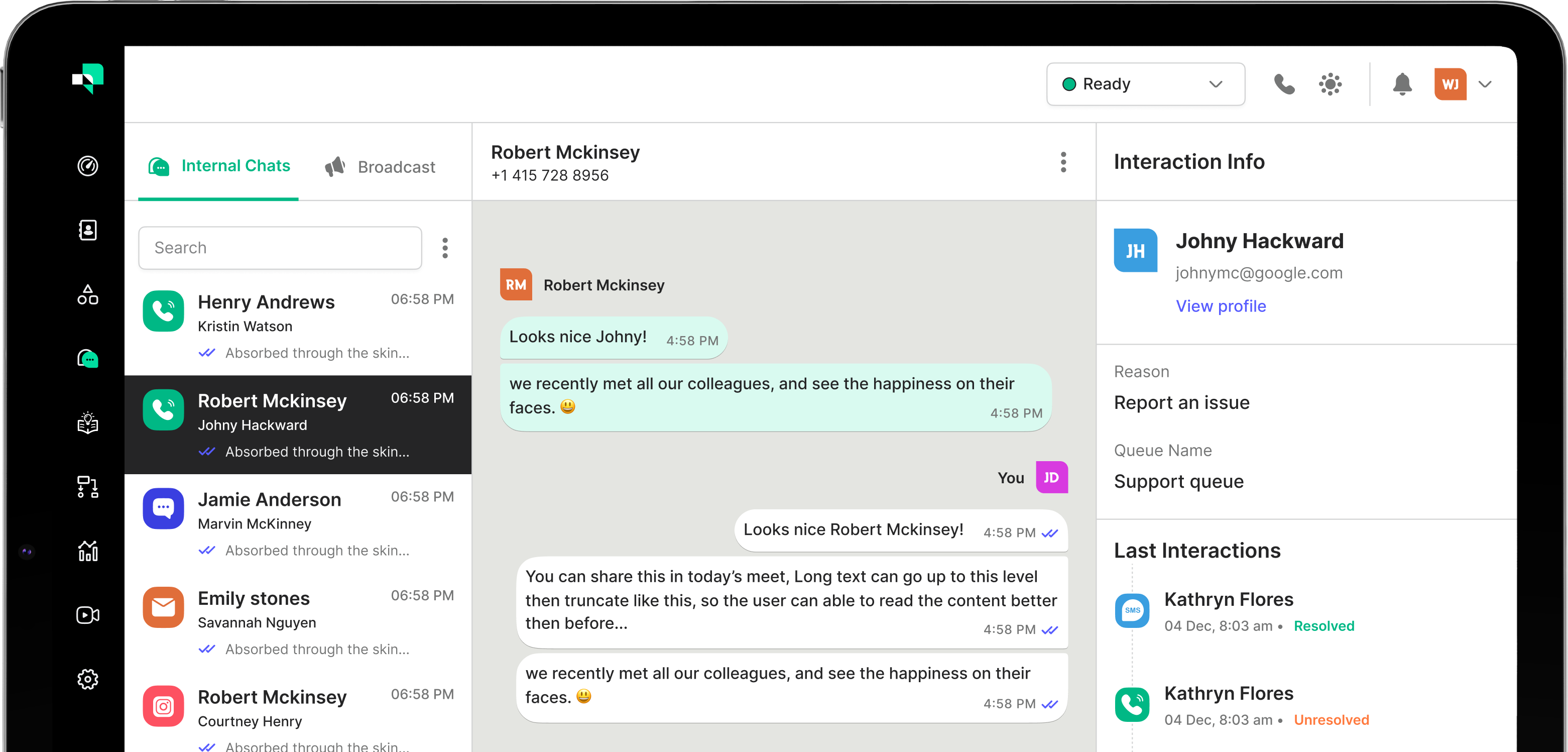The width and height of the screenshot is (1568, 752).
Task: Open the workflow icon in sidebar
Action: 88,487
